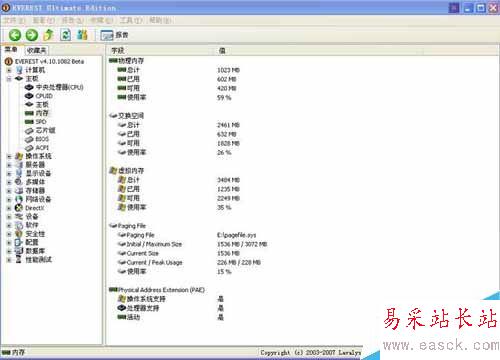Switch to the 收藏夹 favorites tab
The image size is (500, 360).
tap(36, 50)
